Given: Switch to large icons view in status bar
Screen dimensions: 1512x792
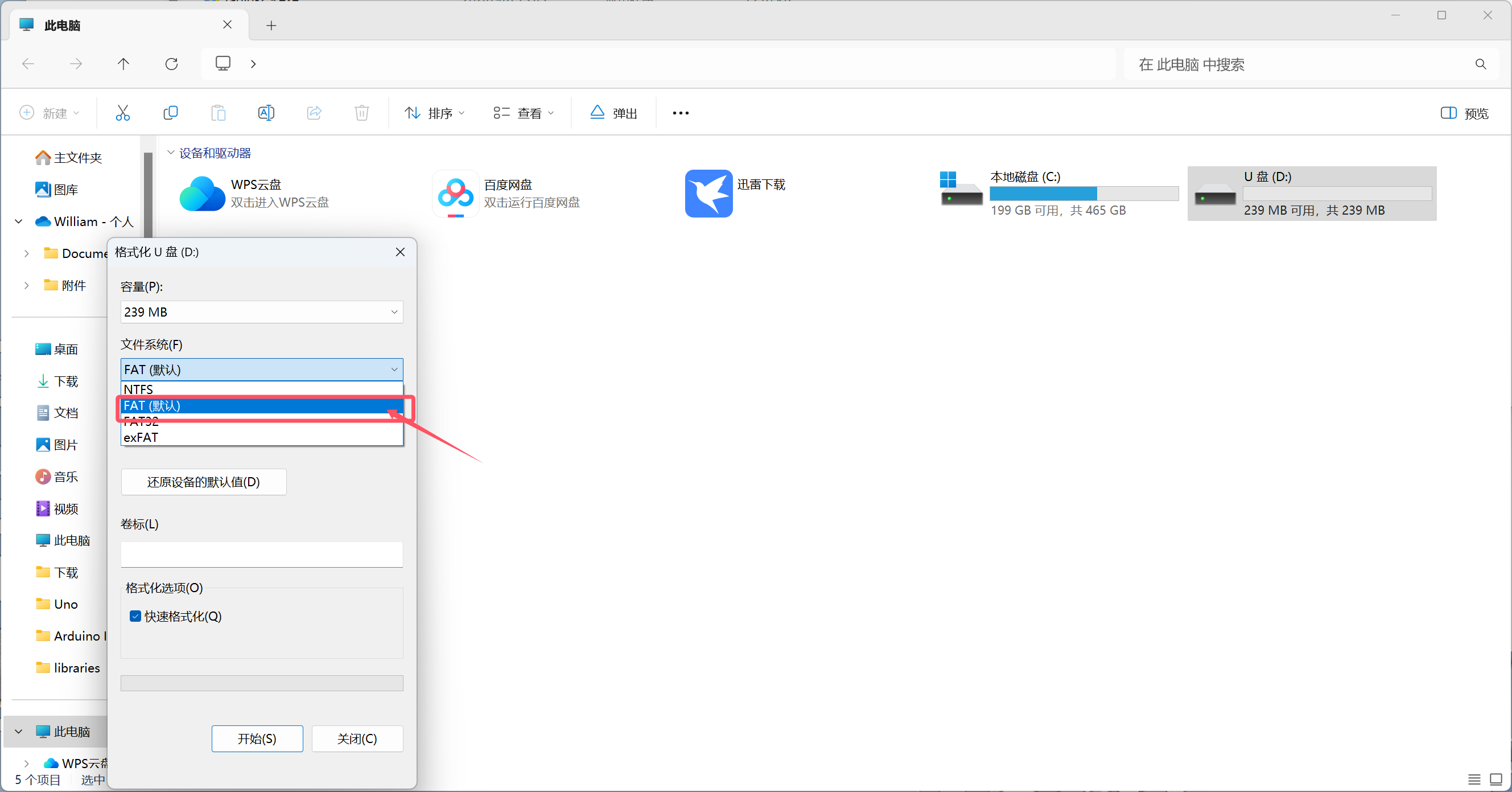Looking at the screenshot, I should click(x=1495, y=779).
